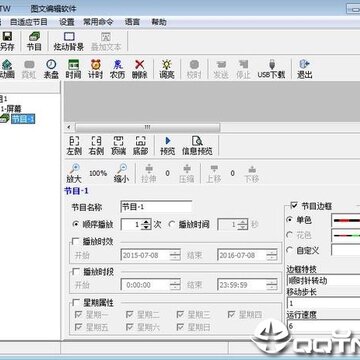The image size is (360, 360).
Task: Click the 节目名称 input field
Action: 156,207
